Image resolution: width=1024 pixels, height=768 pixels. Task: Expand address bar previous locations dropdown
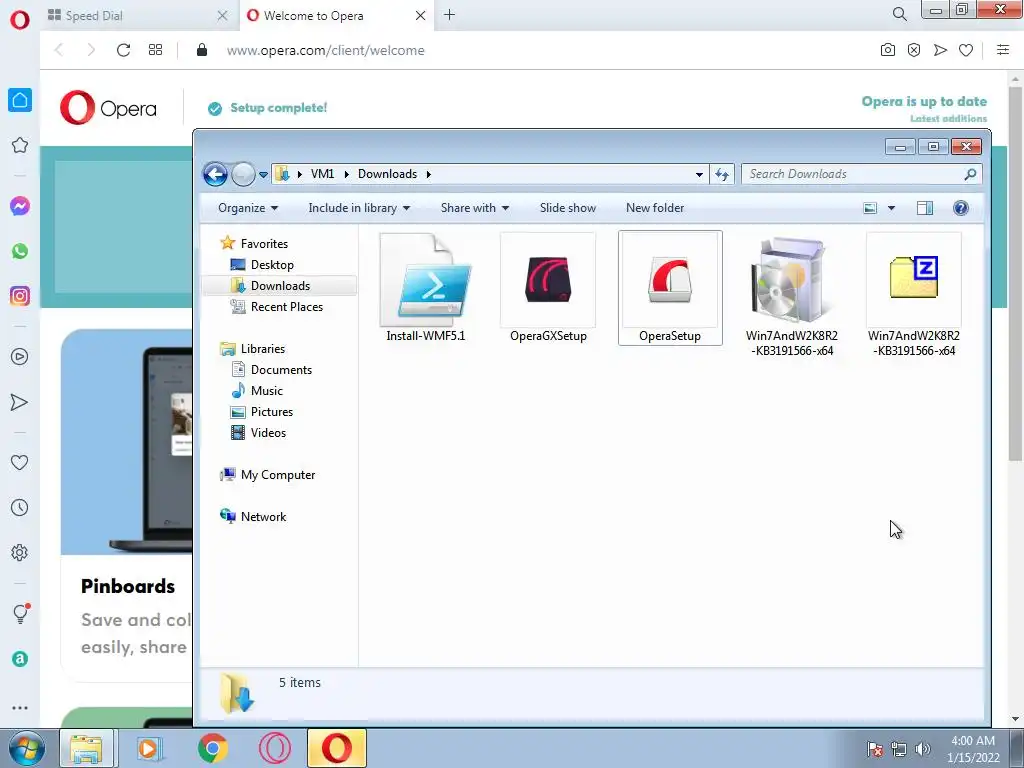click(699, 174)
